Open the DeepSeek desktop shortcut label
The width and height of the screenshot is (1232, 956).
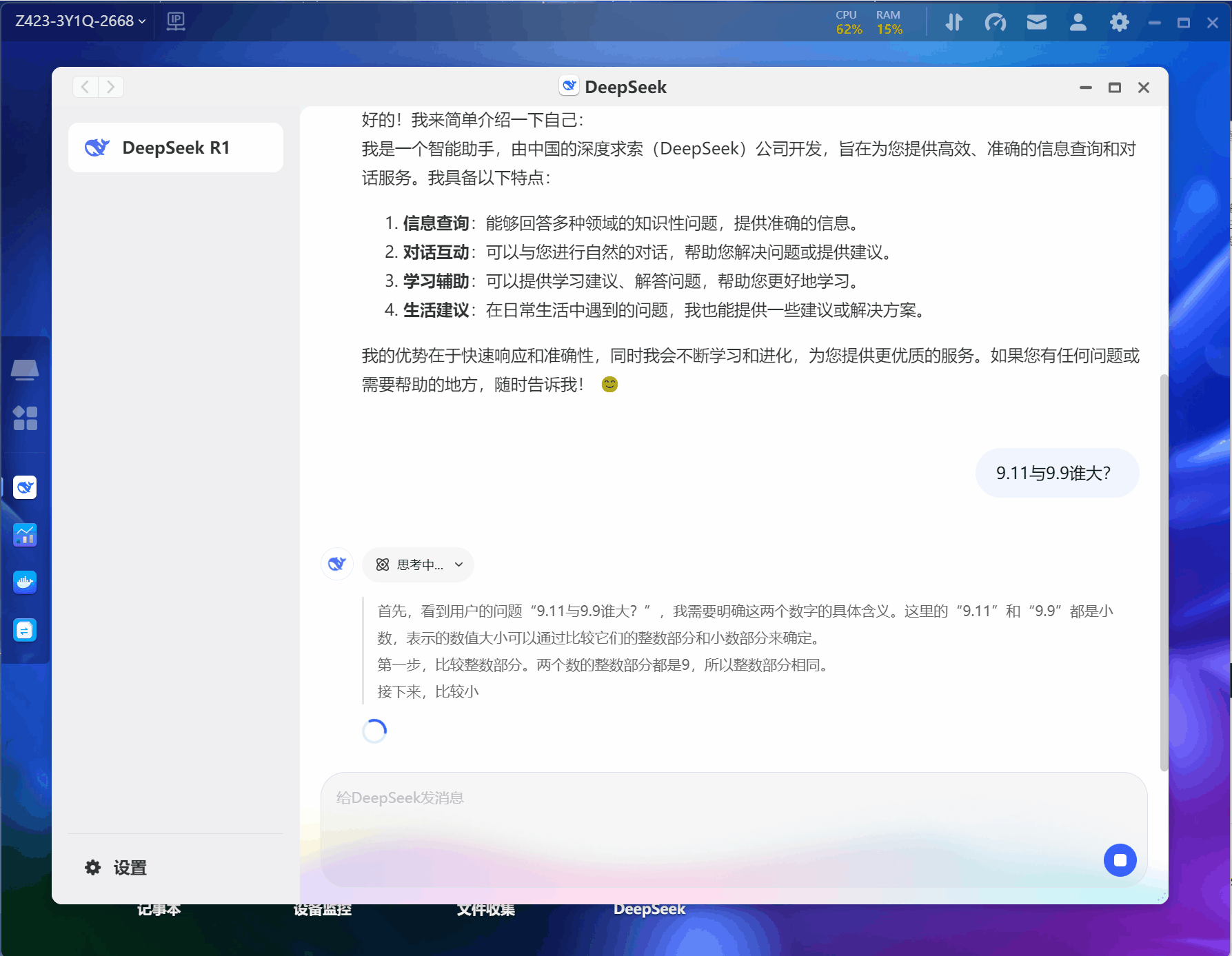click(649, 909)
